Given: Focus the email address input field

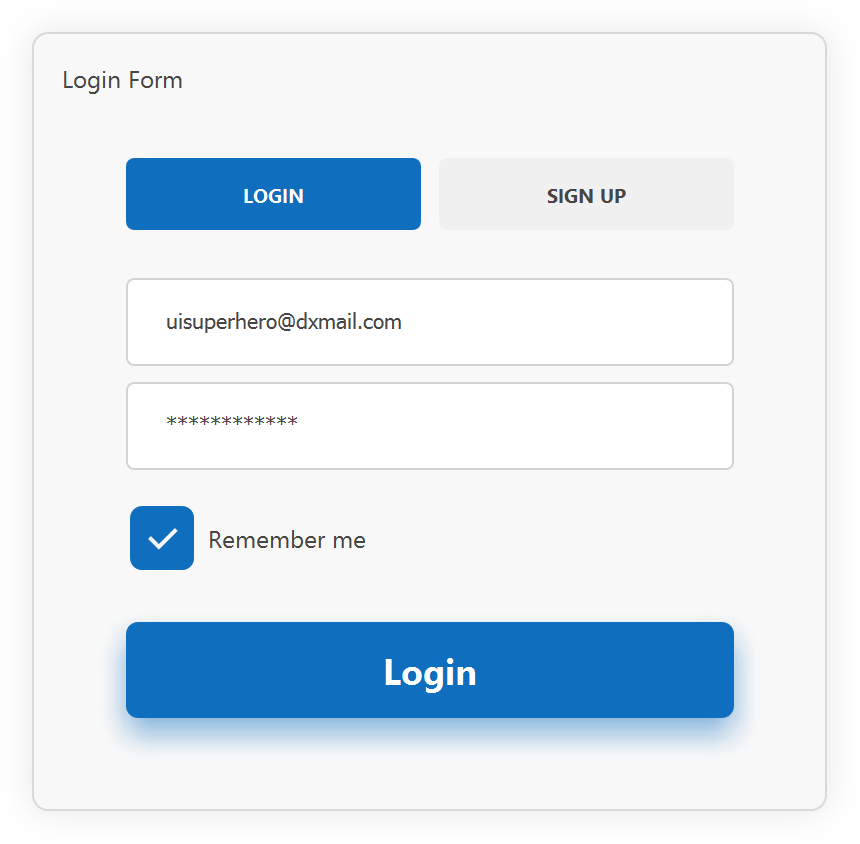Looking at the screenshot, I should click(430, 322).
